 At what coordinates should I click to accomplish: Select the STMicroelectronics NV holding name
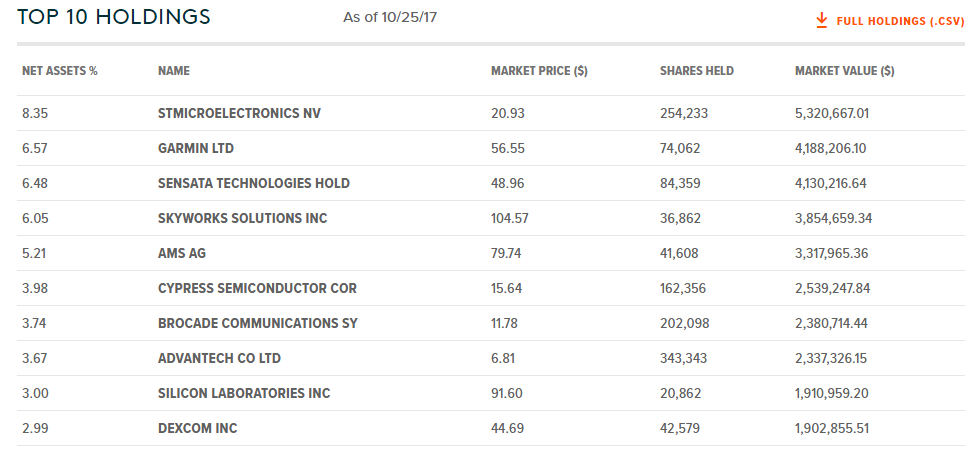pyautogui.click(x=239, y=113)
